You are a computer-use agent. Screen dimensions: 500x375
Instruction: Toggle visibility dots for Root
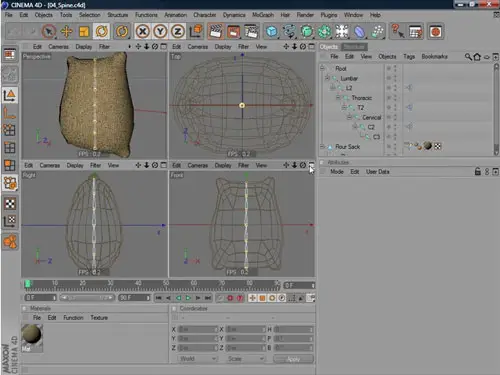[395, 68]
